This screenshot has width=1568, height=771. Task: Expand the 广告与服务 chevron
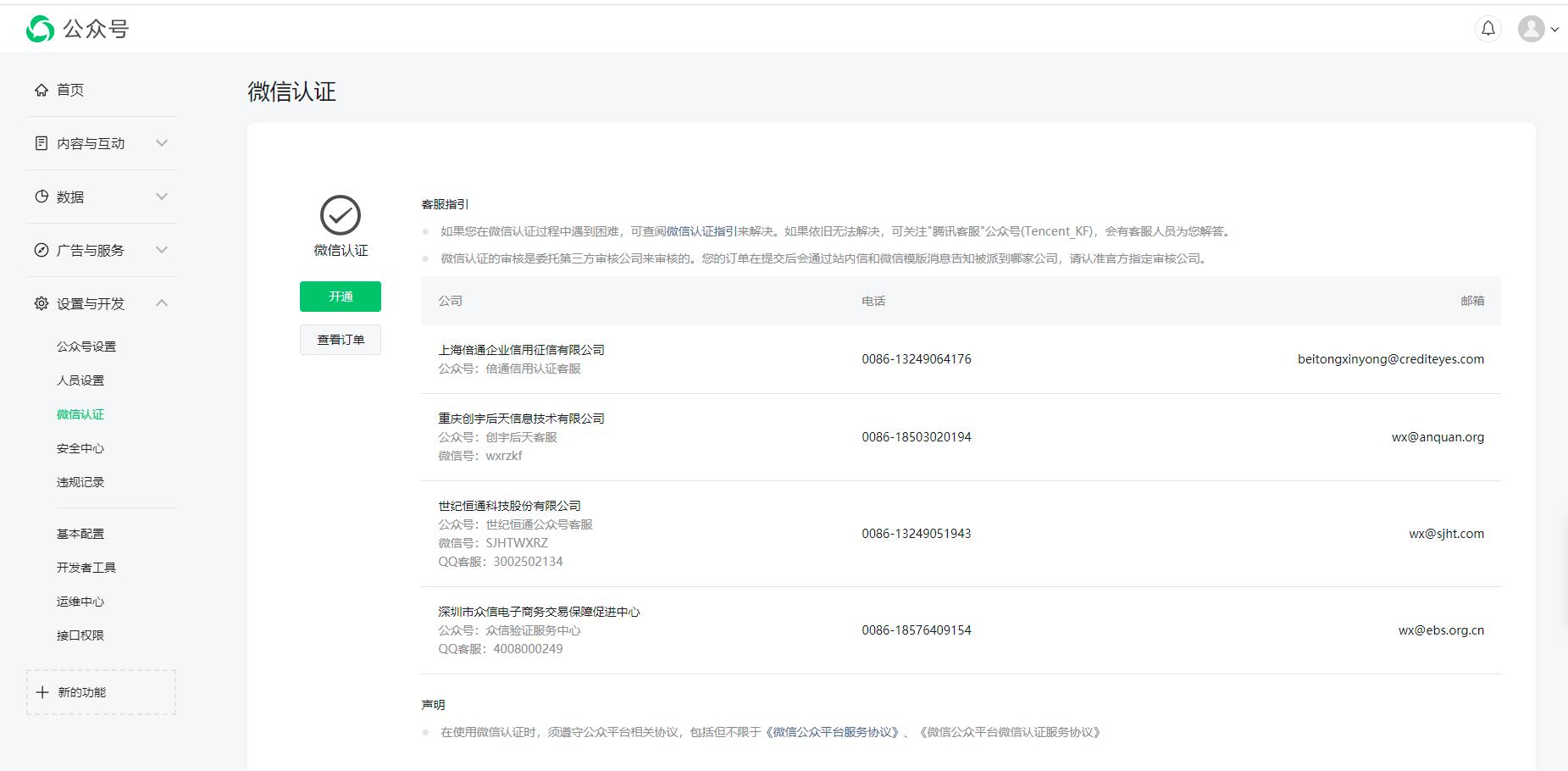click(162, 250)
